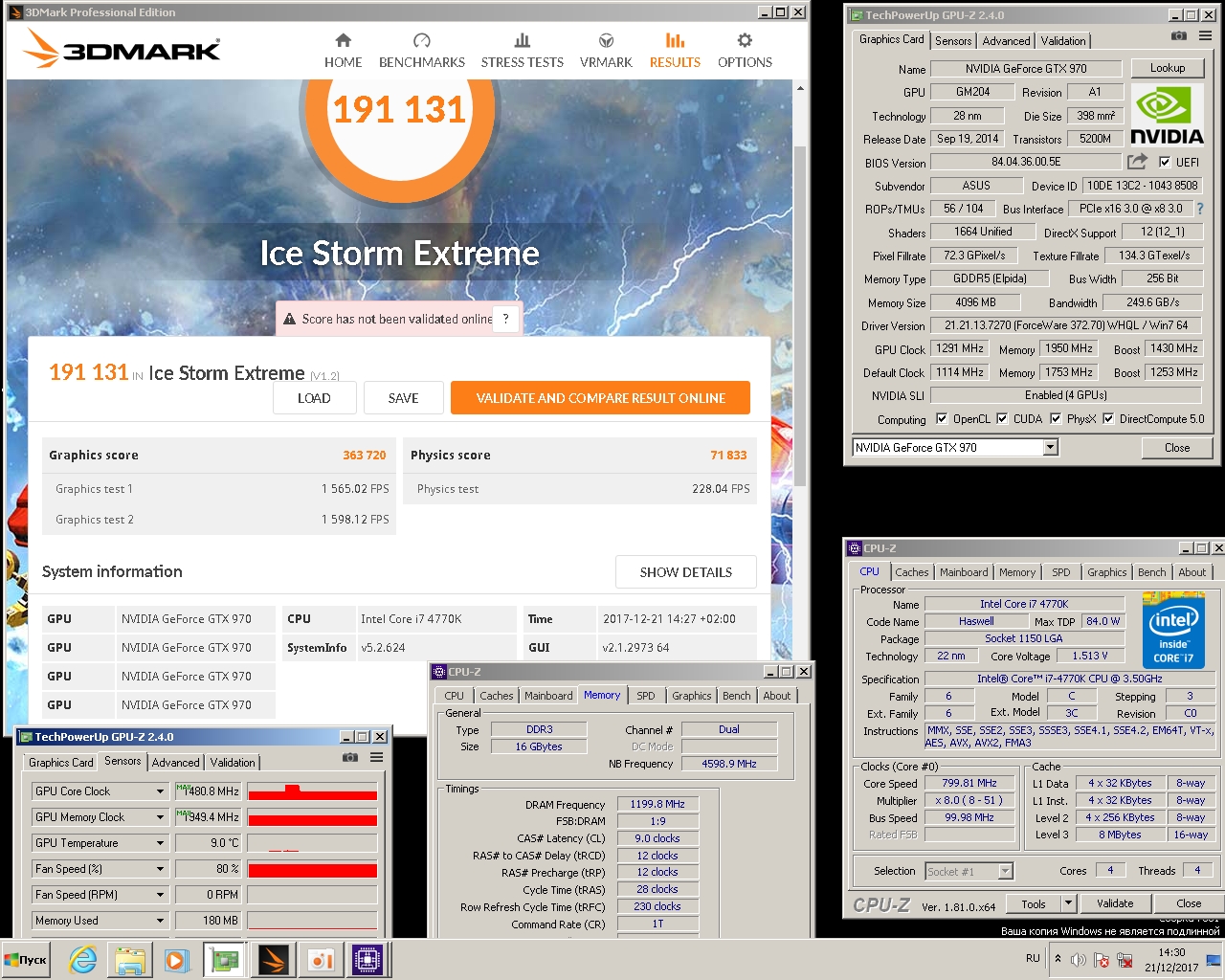
Task: Click Tools button in CPU-Z
Action: [1034, 903]
